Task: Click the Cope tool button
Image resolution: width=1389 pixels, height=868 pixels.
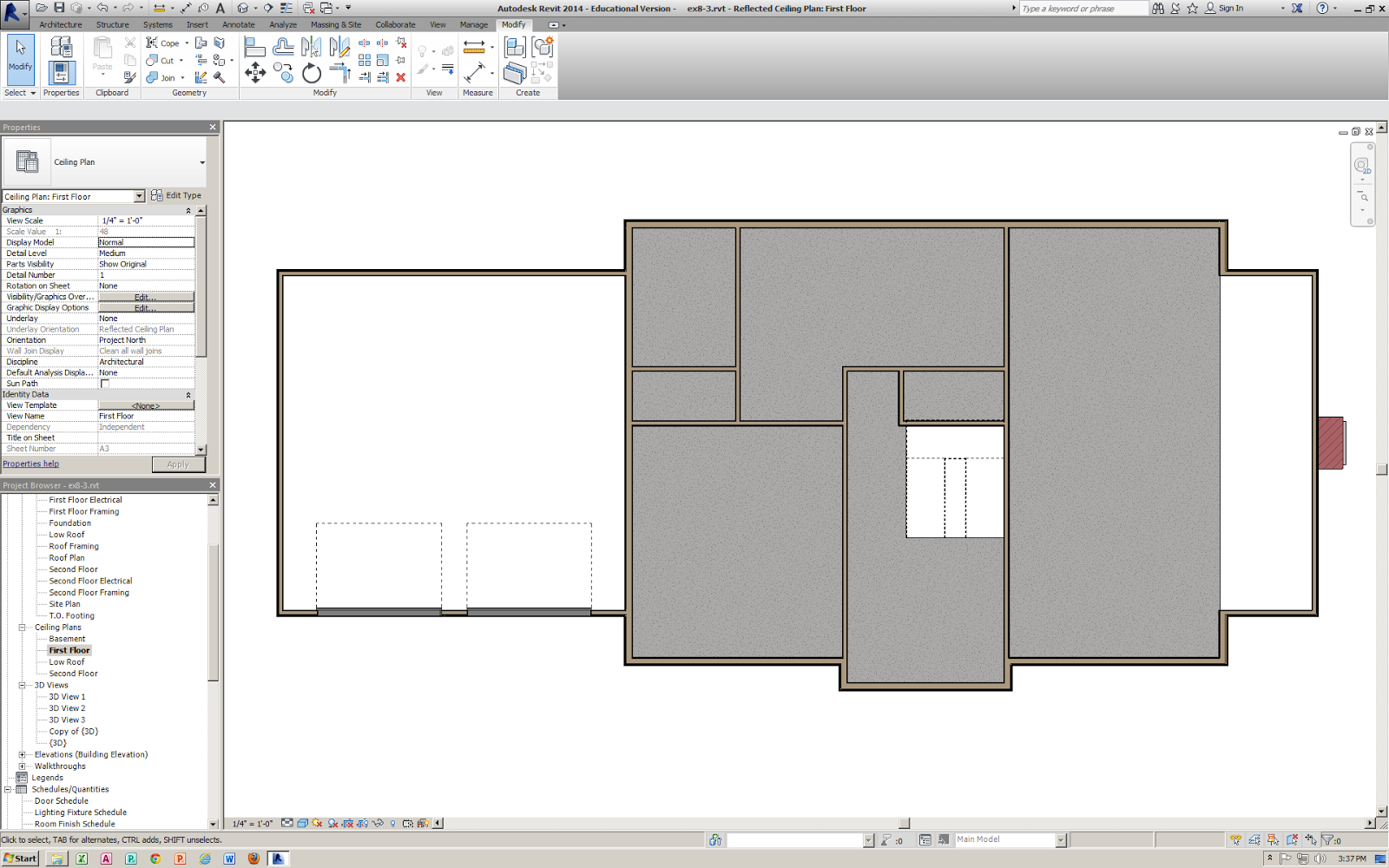Action: point(163,43)
